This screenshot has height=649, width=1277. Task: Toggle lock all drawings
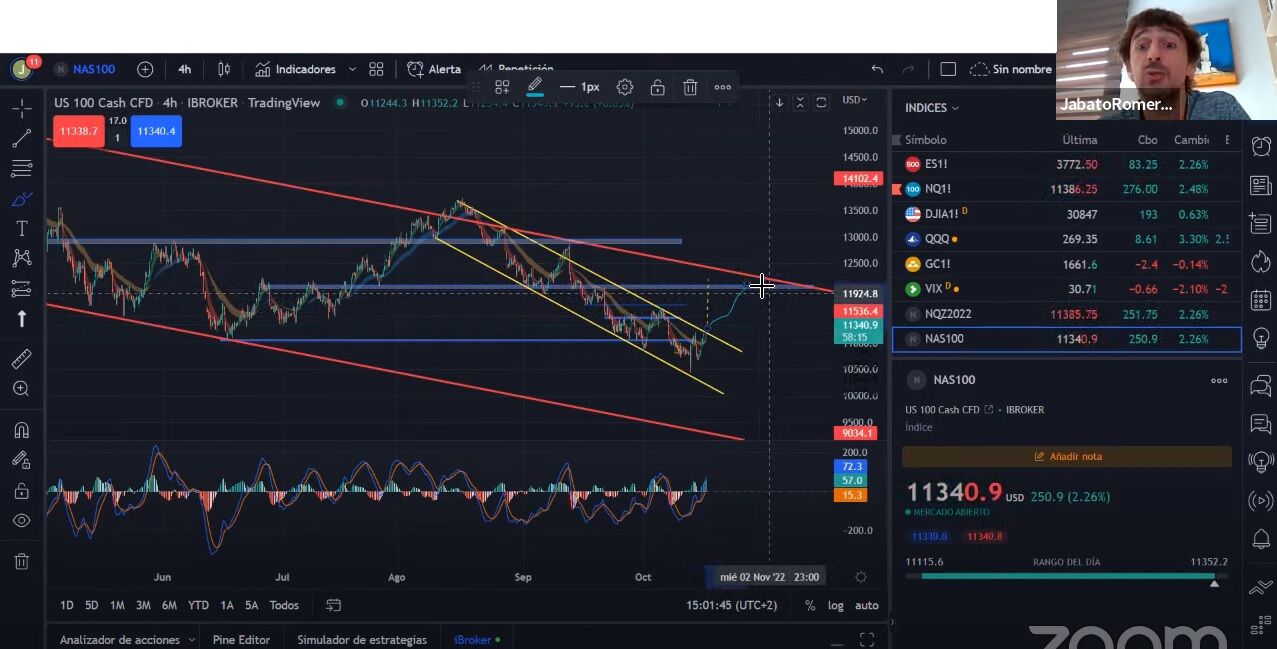(21, 491)
